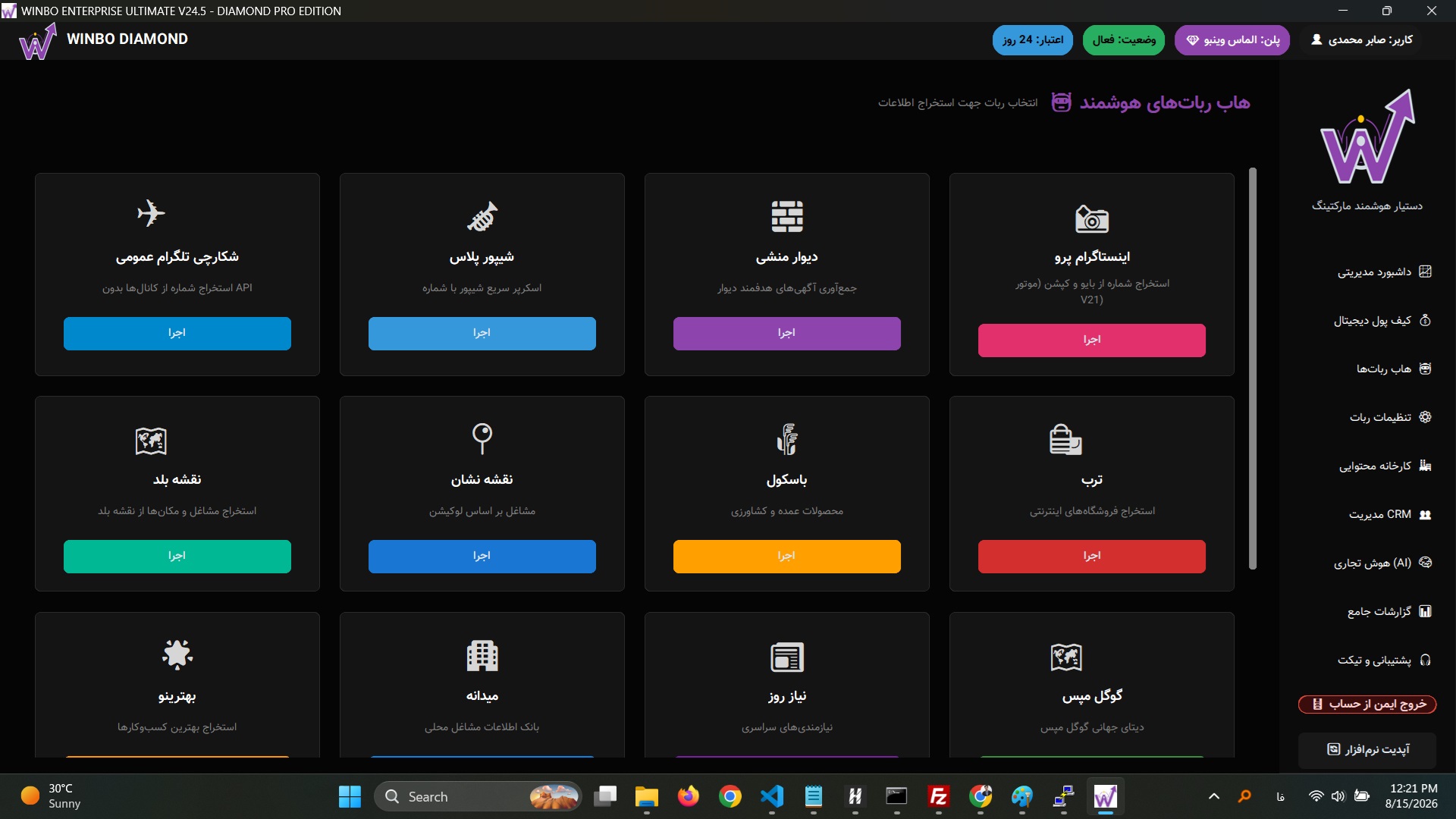Click the reports chart icon in sidebar
Viewport: 1456px width, 819px height.
(x=1425, y=611)
